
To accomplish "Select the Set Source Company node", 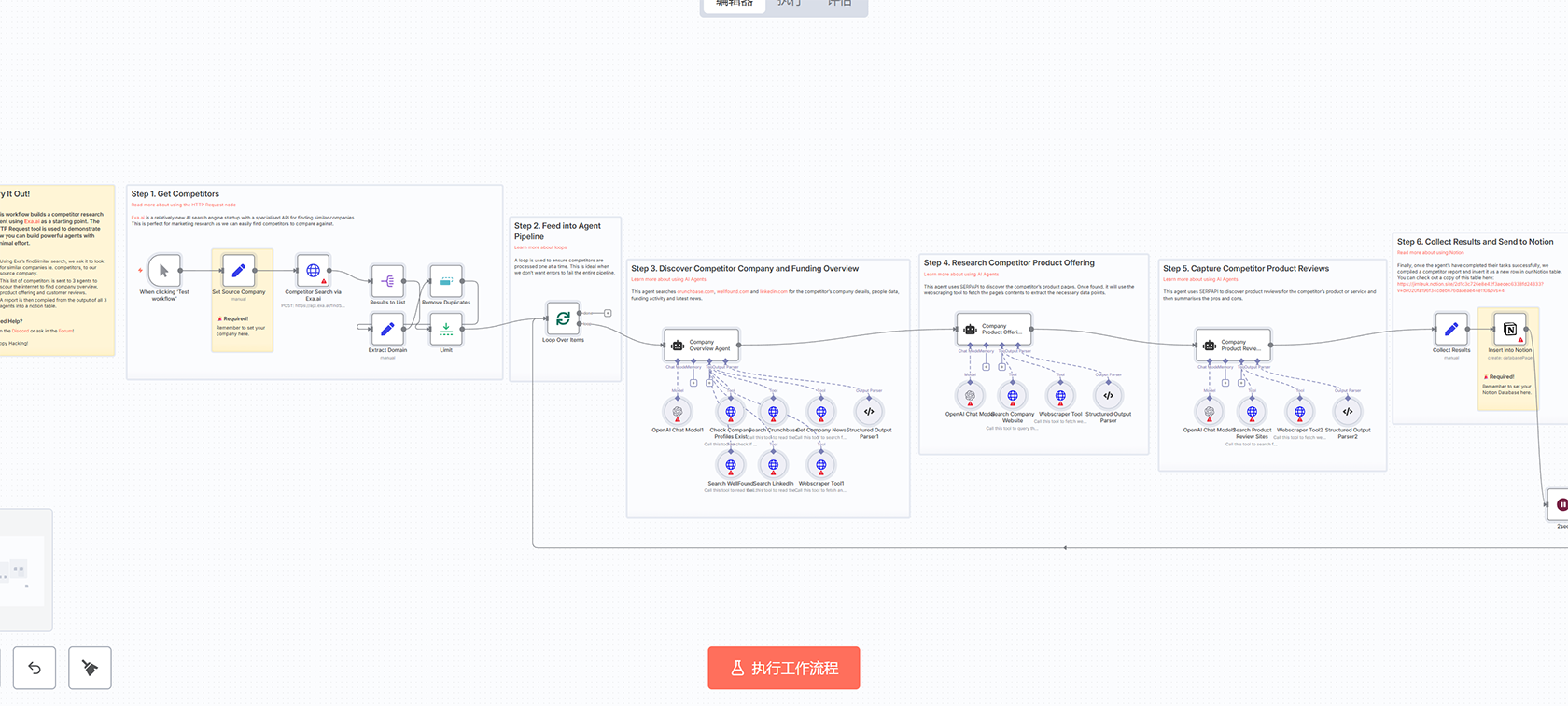I will click(x=238, y=271).
